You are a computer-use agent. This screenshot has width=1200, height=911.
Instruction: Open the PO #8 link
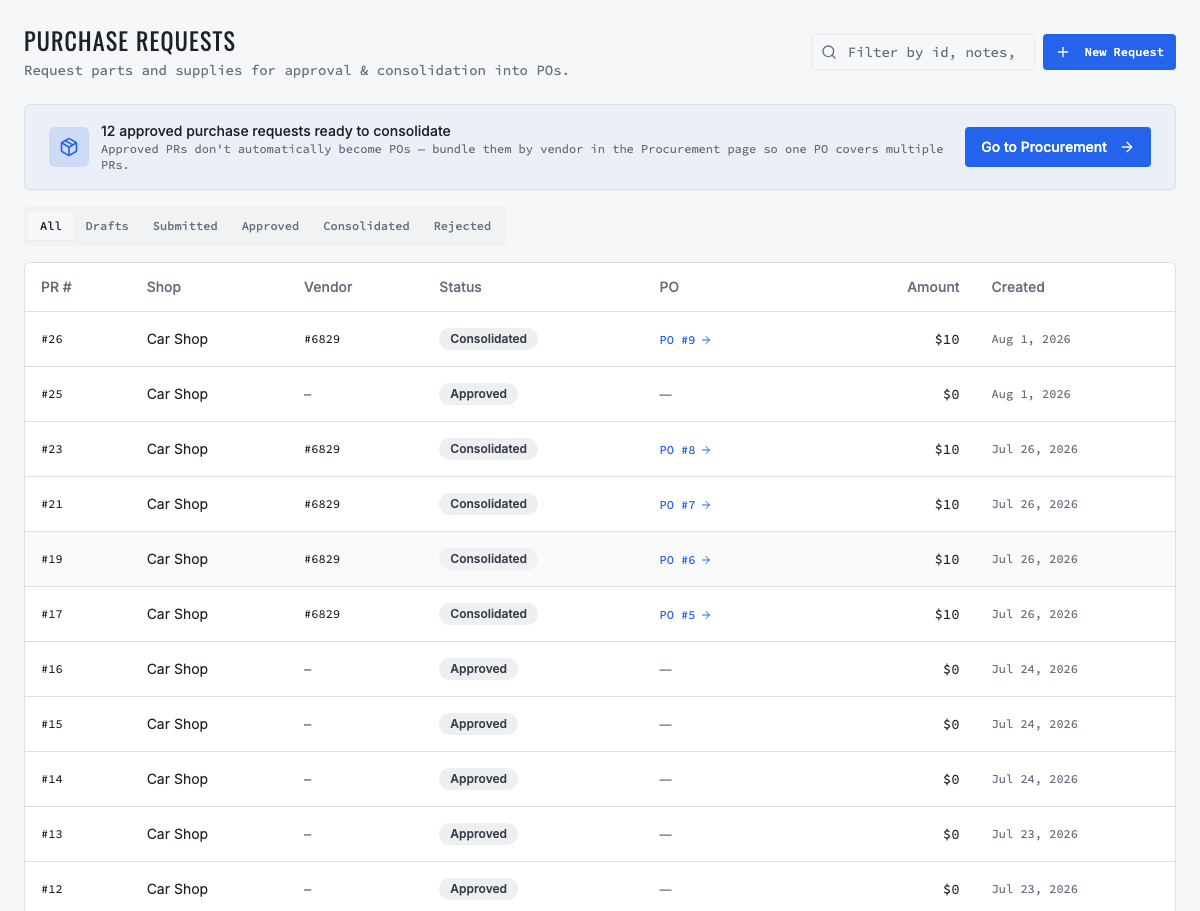click(x=685, y=450)
